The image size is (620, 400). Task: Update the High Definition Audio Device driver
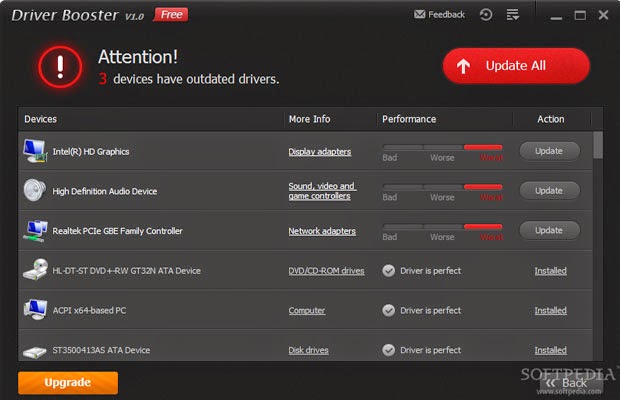(x=550, y=191)
